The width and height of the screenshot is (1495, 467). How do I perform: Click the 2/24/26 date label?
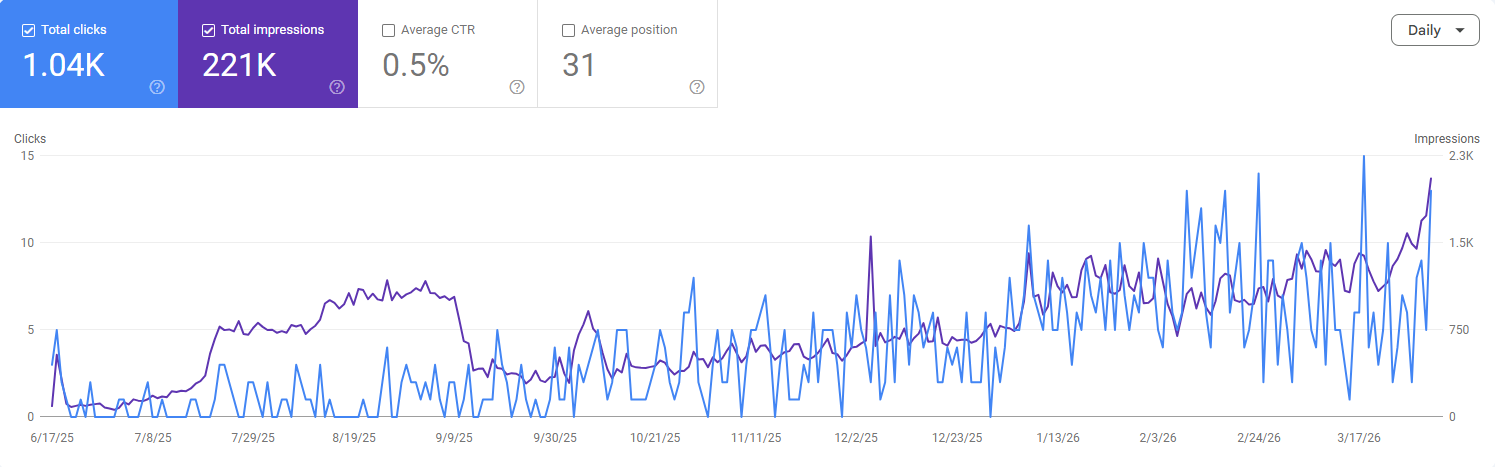click(x=1258, y=438)
